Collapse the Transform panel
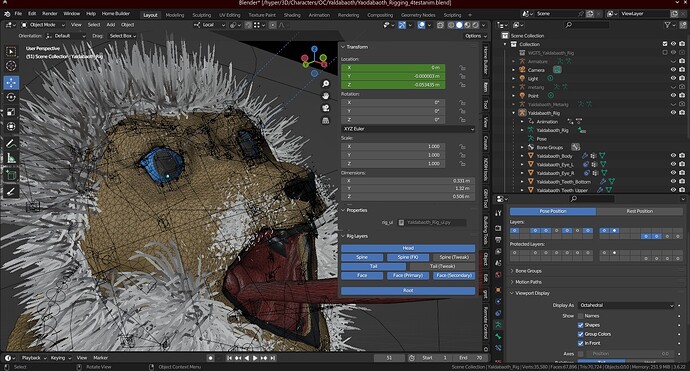 [x=357, y=47]
